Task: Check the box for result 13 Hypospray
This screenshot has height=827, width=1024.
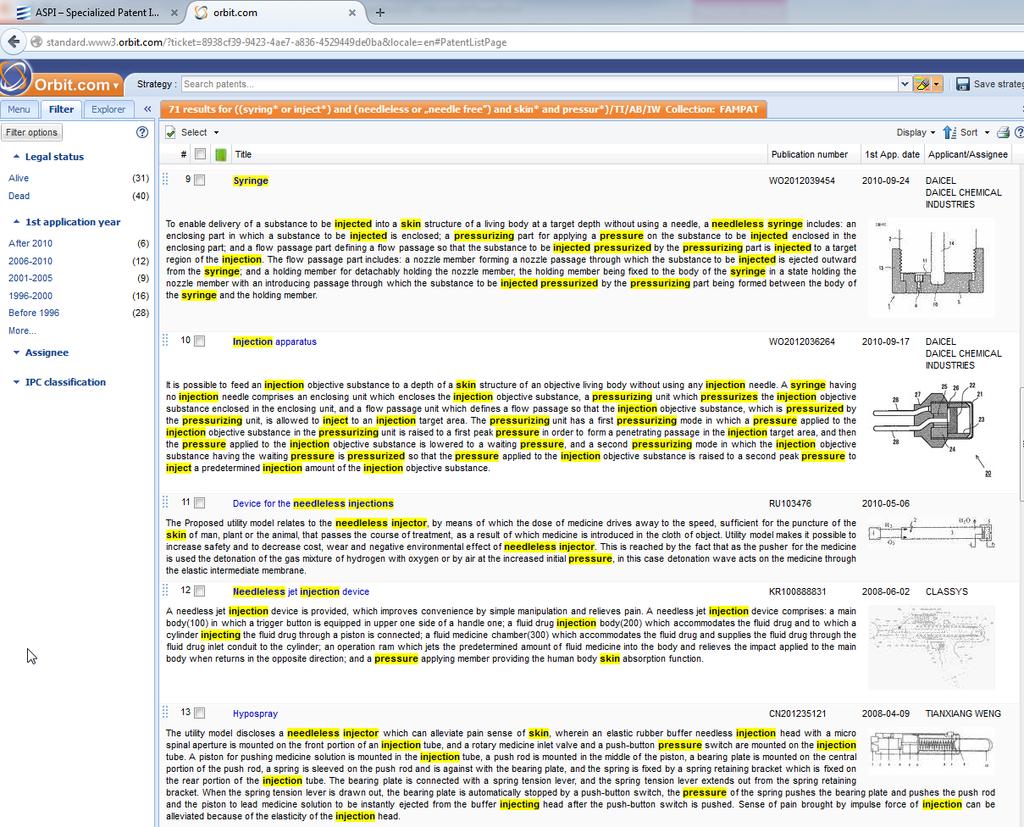Action: pos(200,713)
